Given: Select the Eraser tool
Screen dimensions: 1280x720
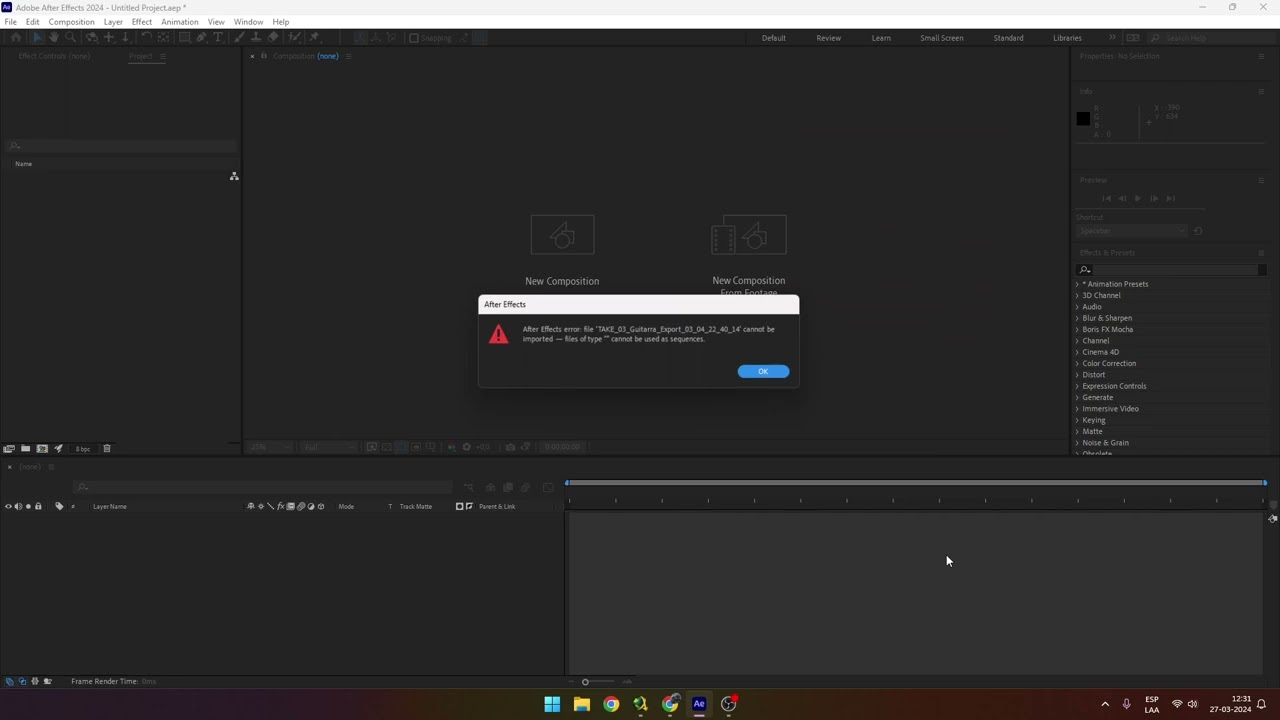Looking at the screenshot, I should click(273, 38).
